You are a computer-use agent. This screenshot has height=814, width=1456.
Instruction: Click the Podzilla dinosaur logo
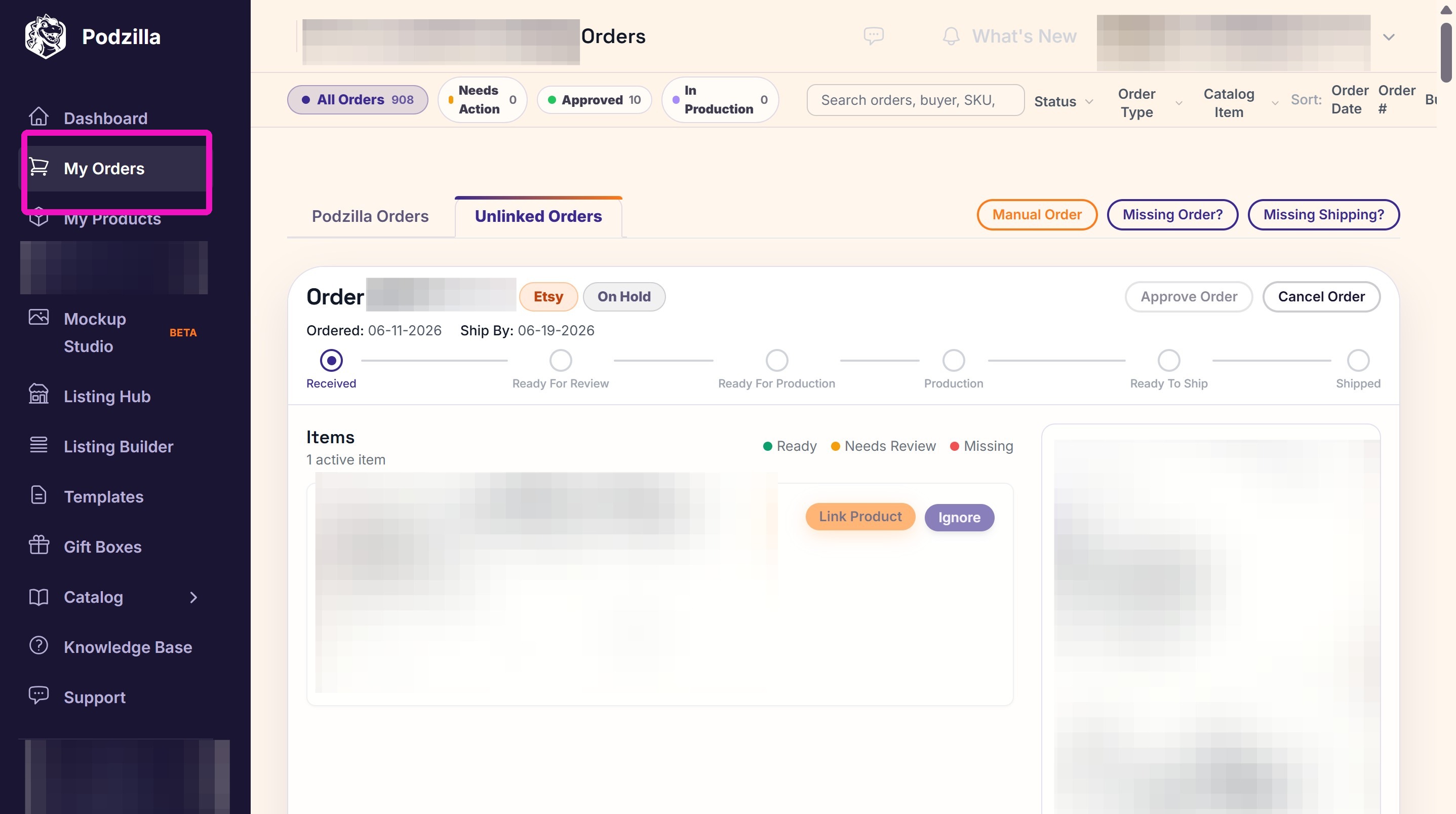(x=45, y=36)
